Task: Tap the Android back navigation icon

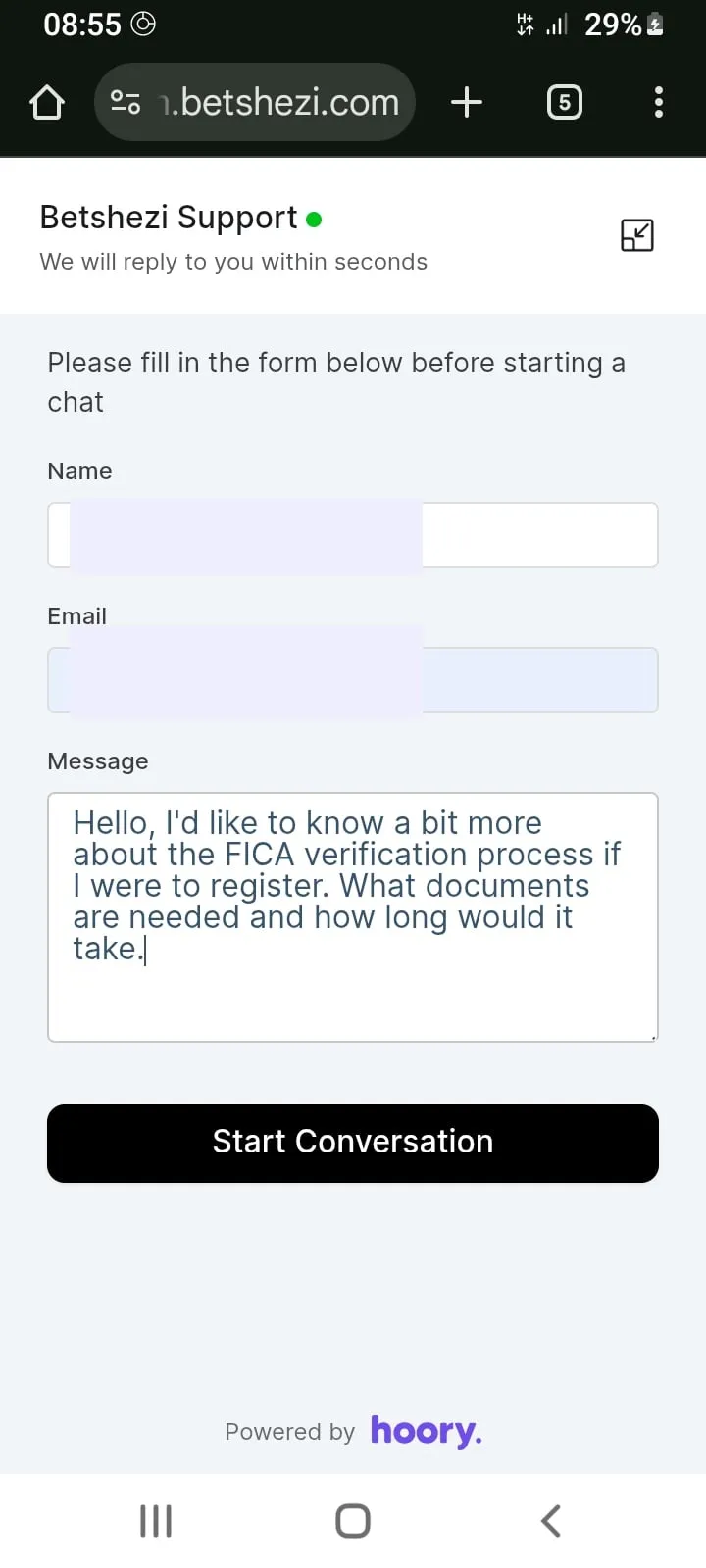Action: 549,1521
